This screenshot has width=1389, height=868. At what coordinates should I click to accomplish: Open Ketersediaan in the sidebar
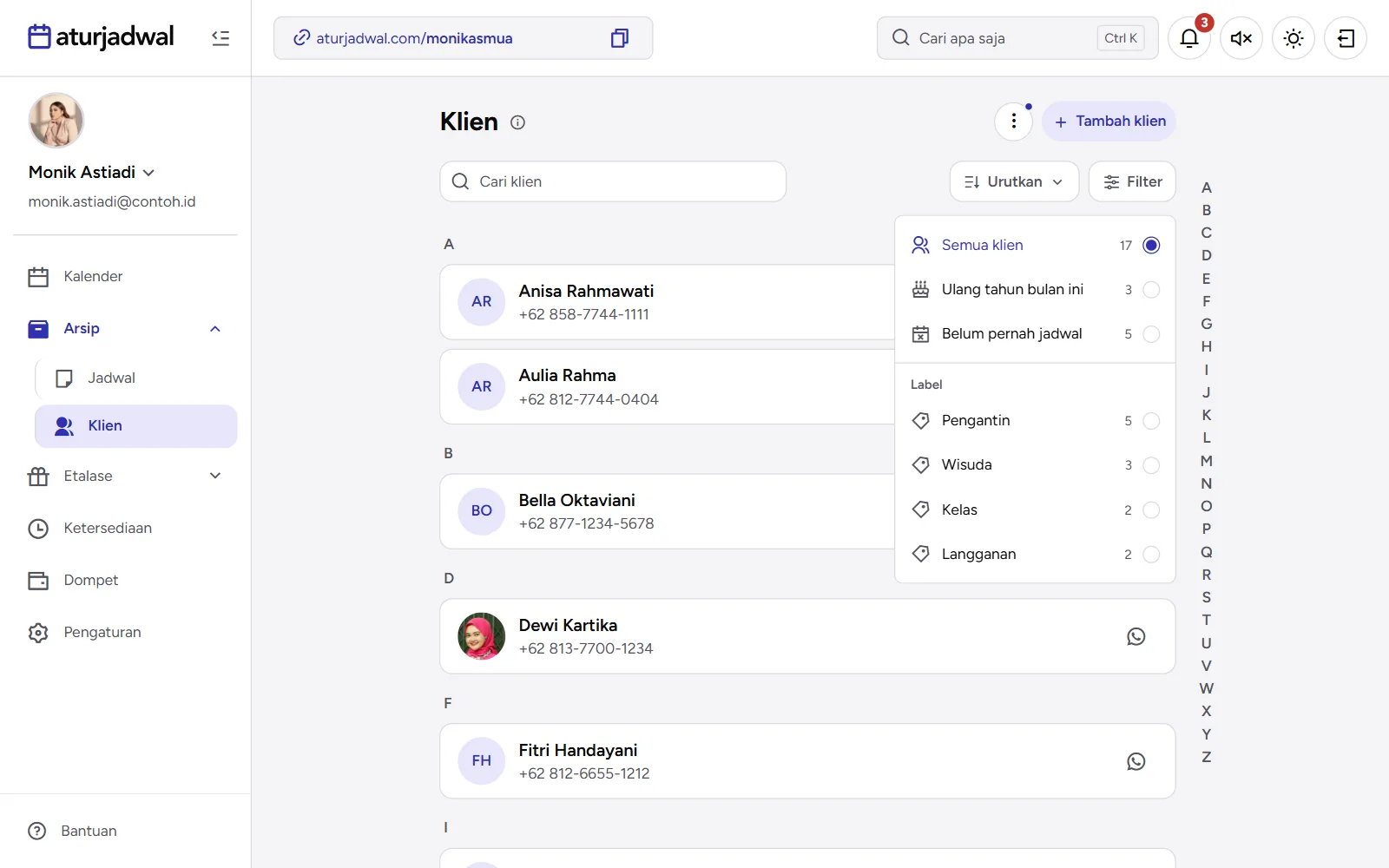point(125,529)
